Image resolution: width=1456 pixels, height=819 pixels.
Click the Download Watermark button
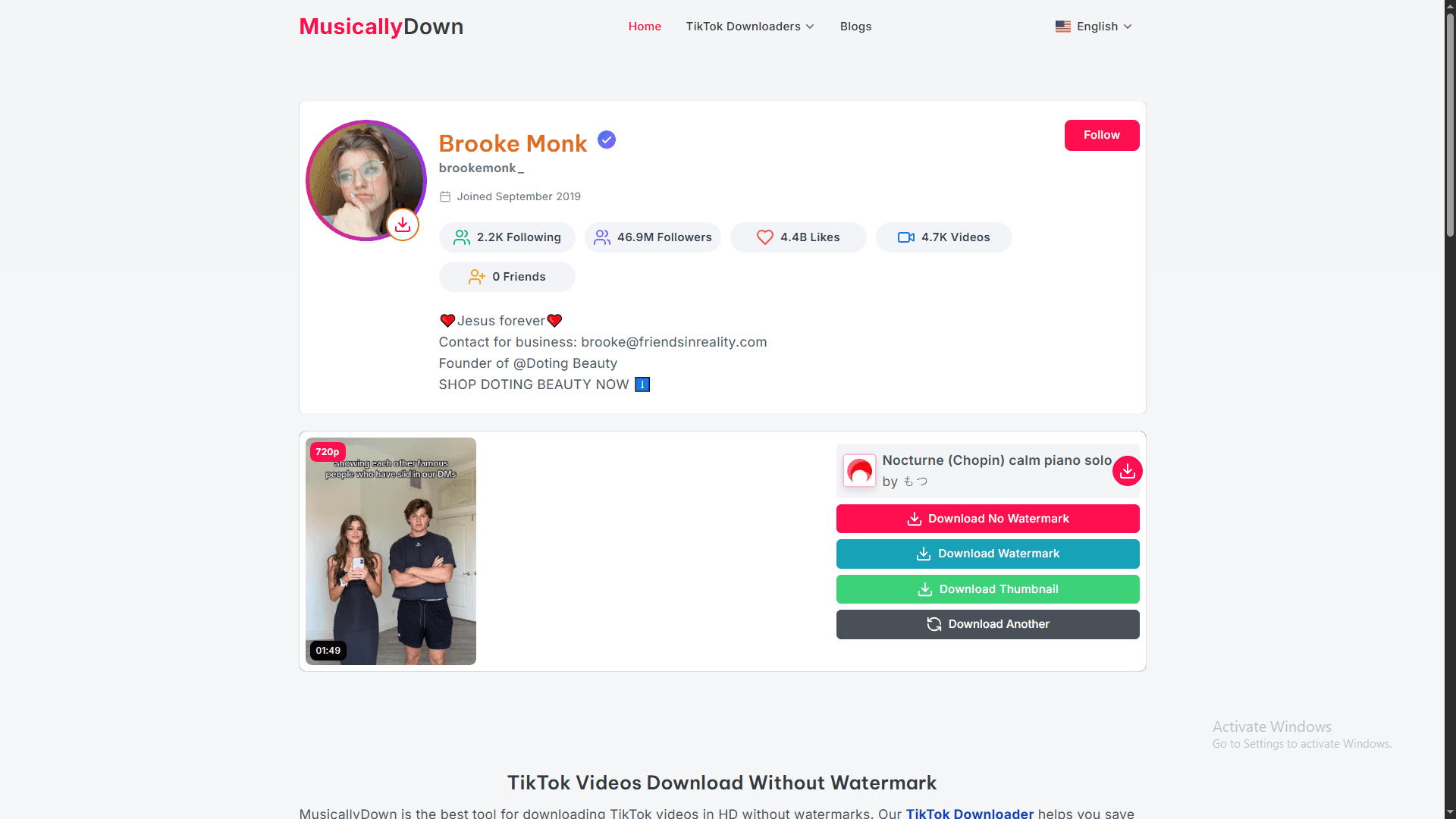[987, 554]
